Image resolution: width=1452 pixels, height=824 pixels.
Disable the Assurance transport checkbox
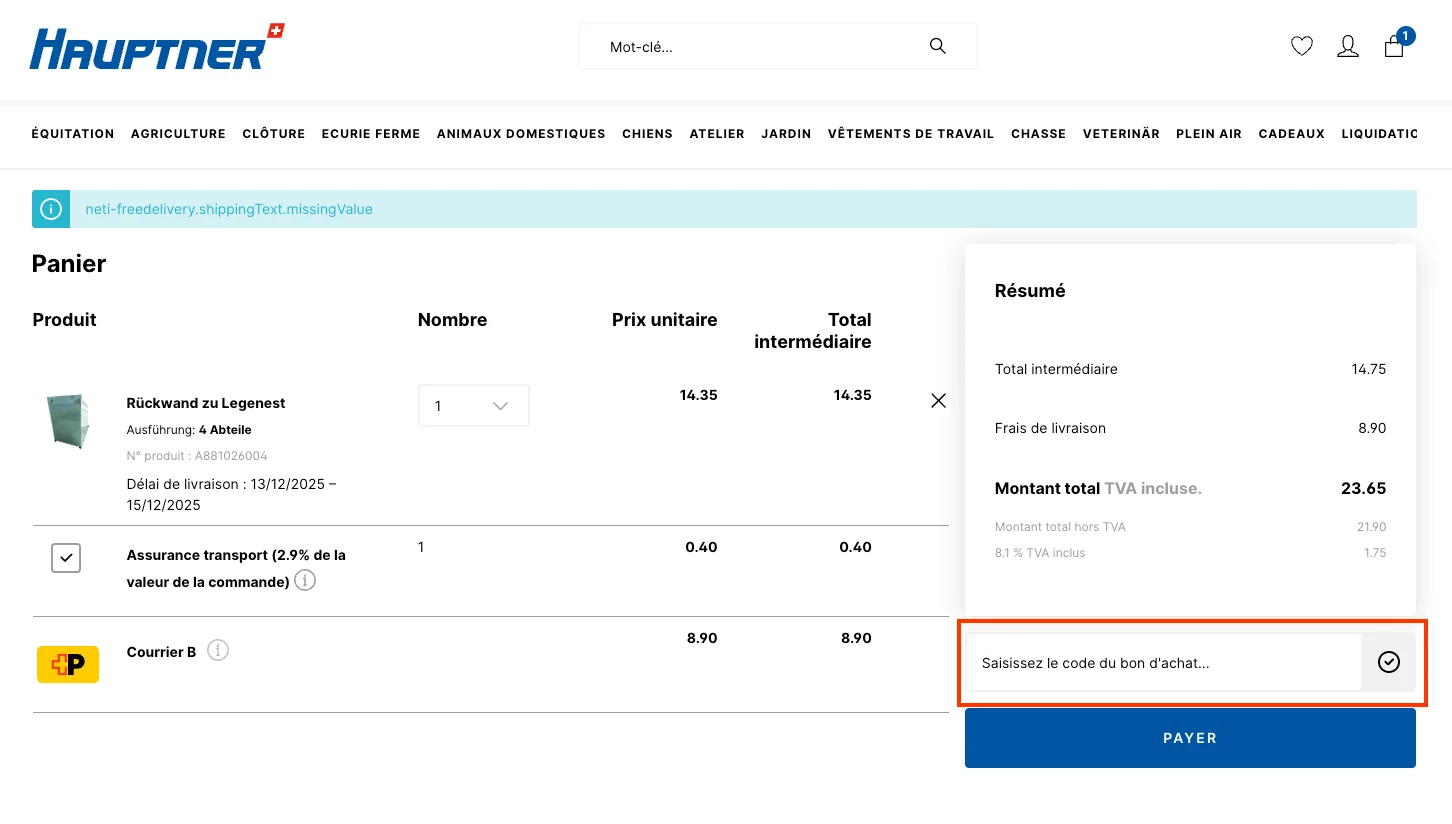(66, 558)
